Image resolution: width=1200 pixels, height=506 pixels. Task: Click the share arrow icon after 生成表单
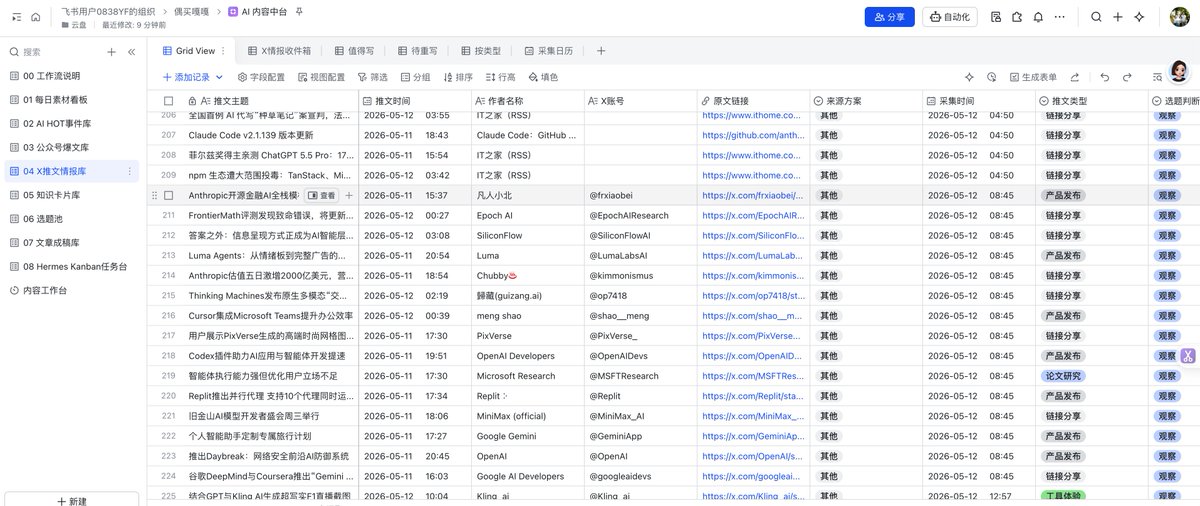point(1075,77)
